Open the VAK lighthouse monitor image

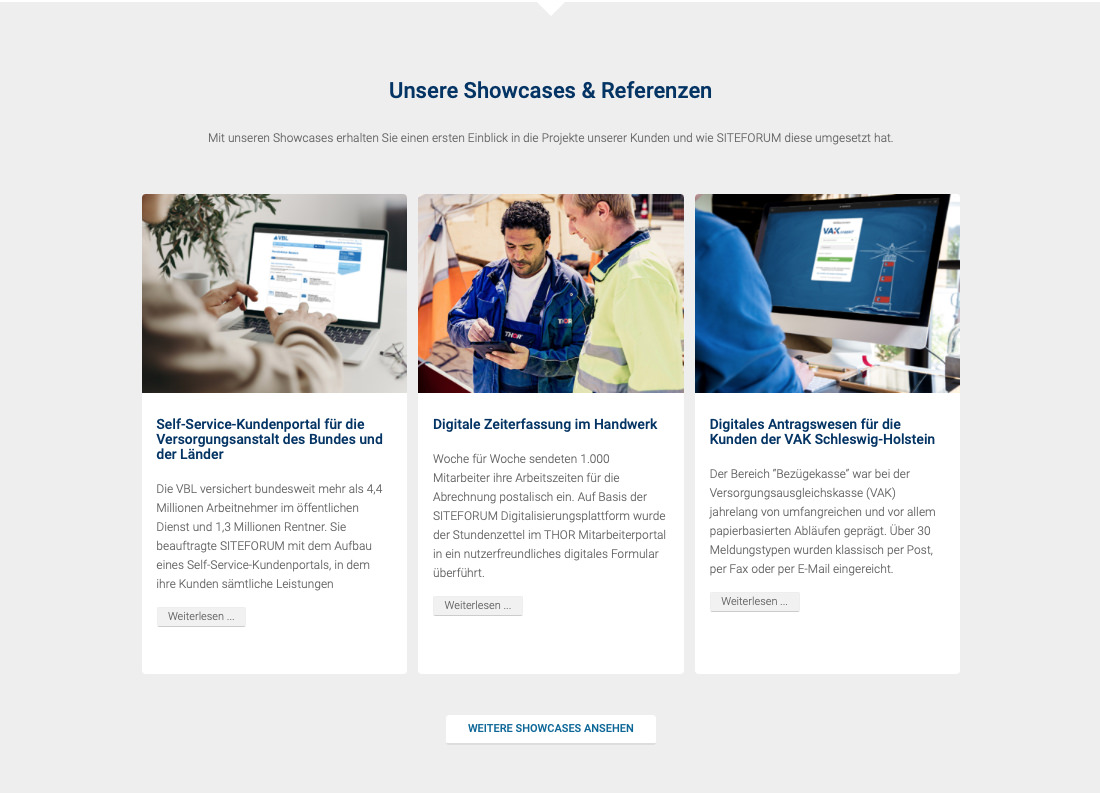tap(827, 293)
